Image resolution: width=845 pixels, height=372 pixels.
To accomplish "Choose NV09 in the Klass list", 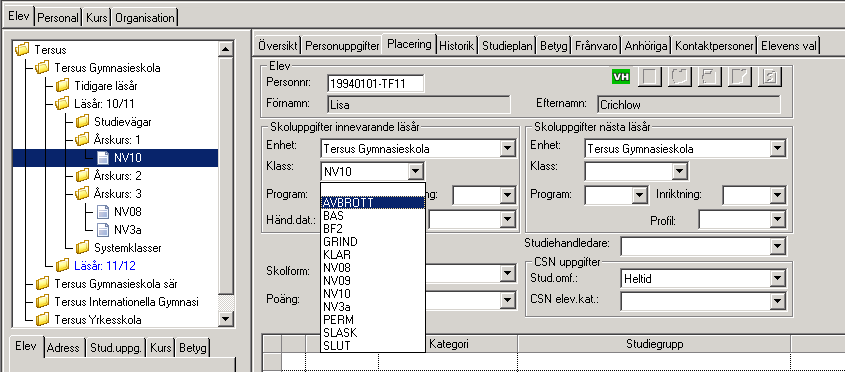I will [372, 280].
